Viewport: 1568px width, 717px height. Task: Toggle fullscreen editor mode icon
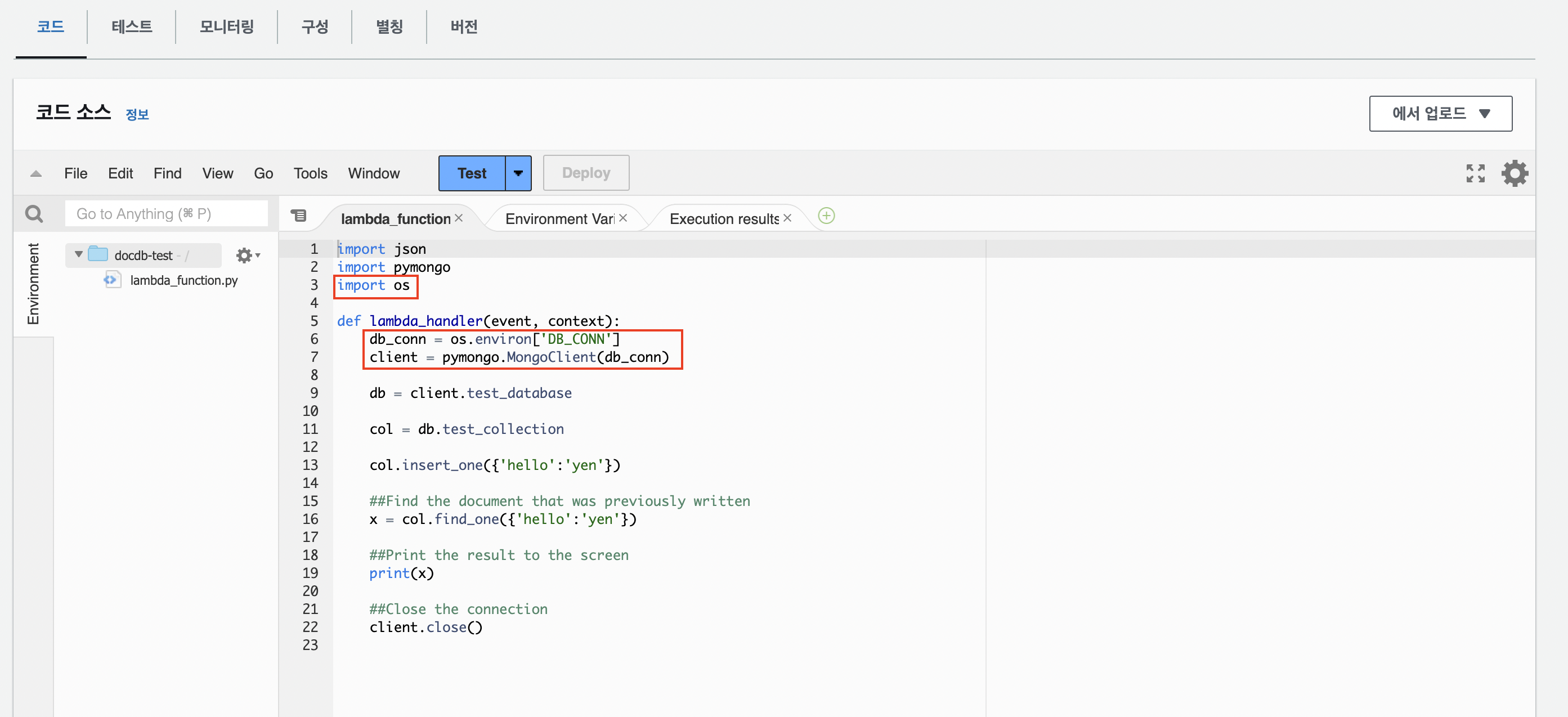[x=1475, y=173]
